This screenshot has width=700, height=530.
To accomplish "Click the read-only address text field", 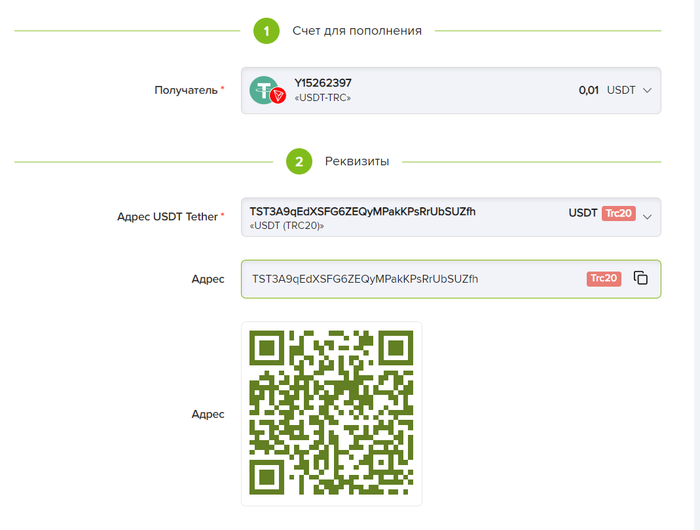I will click(410, 279).
